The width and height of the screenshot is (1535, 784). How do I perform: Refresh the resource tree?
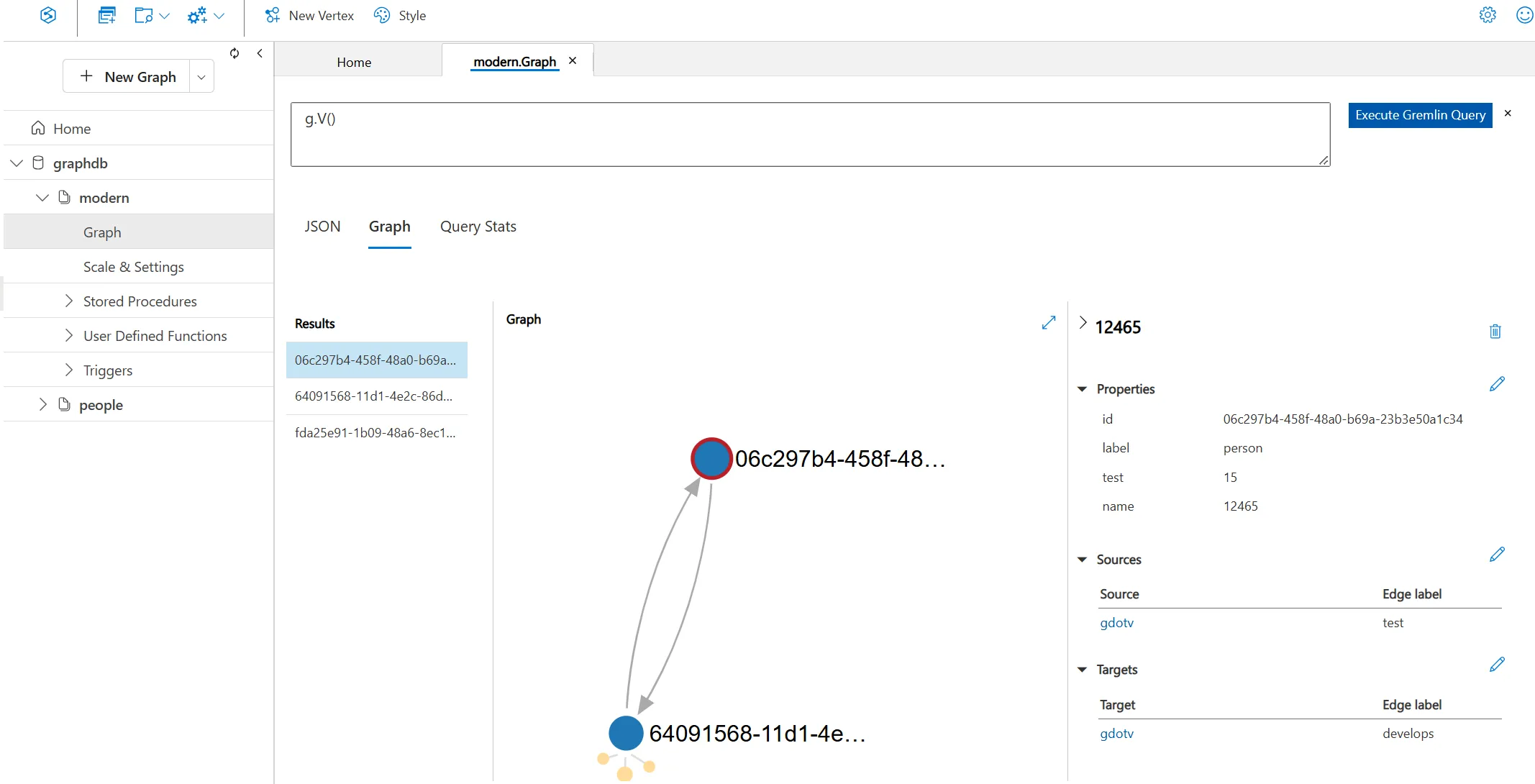coord(234,53)
